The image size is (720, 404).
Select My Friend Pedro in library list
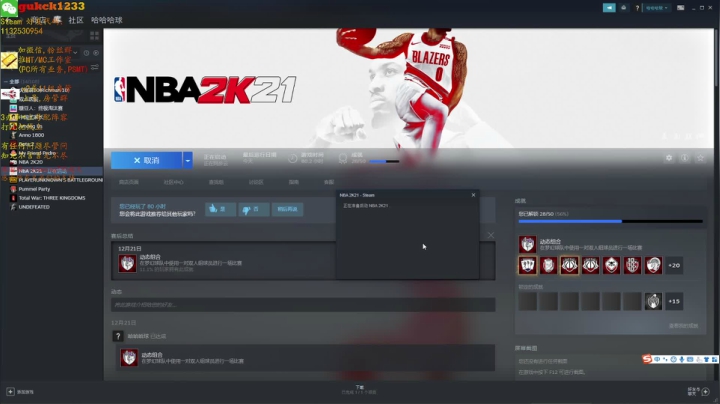[x=37, y=153]
